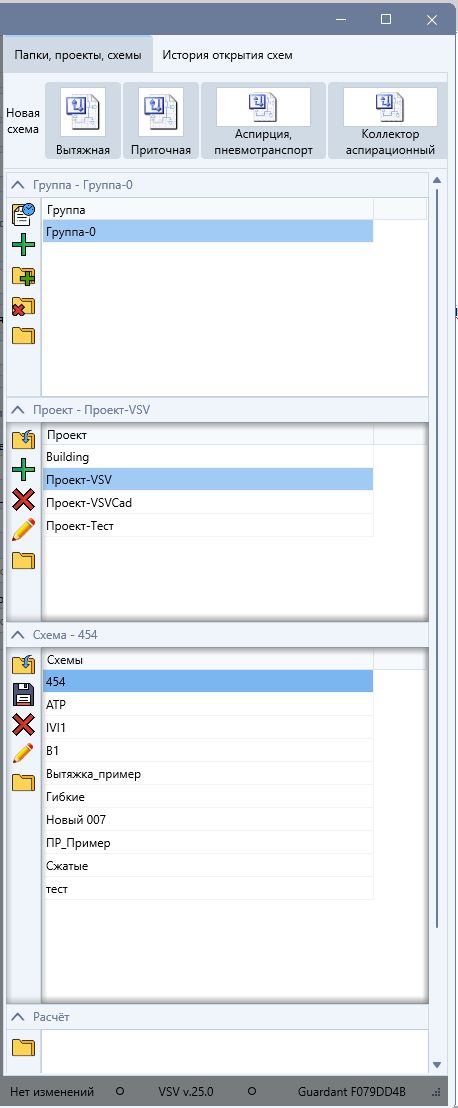
Task: Select the Вытяжка_пример scheme
Action: (x=208, y=774)
